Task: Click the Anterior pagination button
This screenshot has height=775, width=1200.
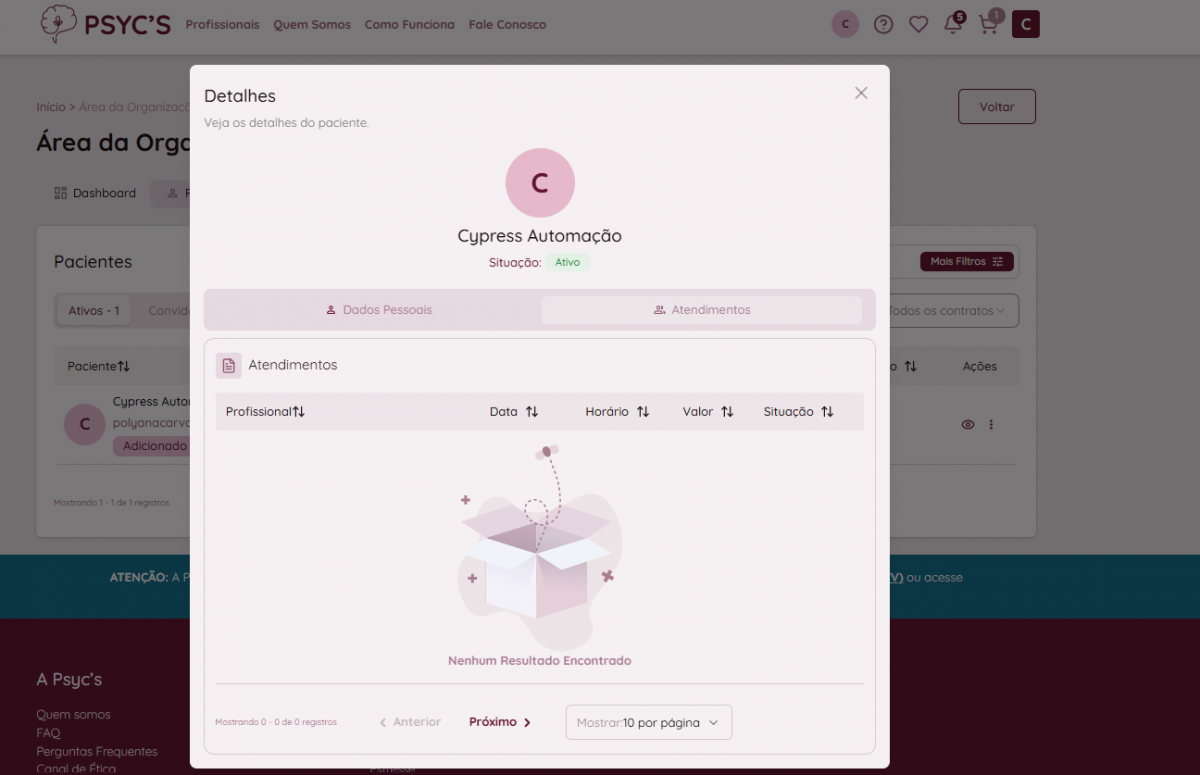Action: tap(410, 722)
